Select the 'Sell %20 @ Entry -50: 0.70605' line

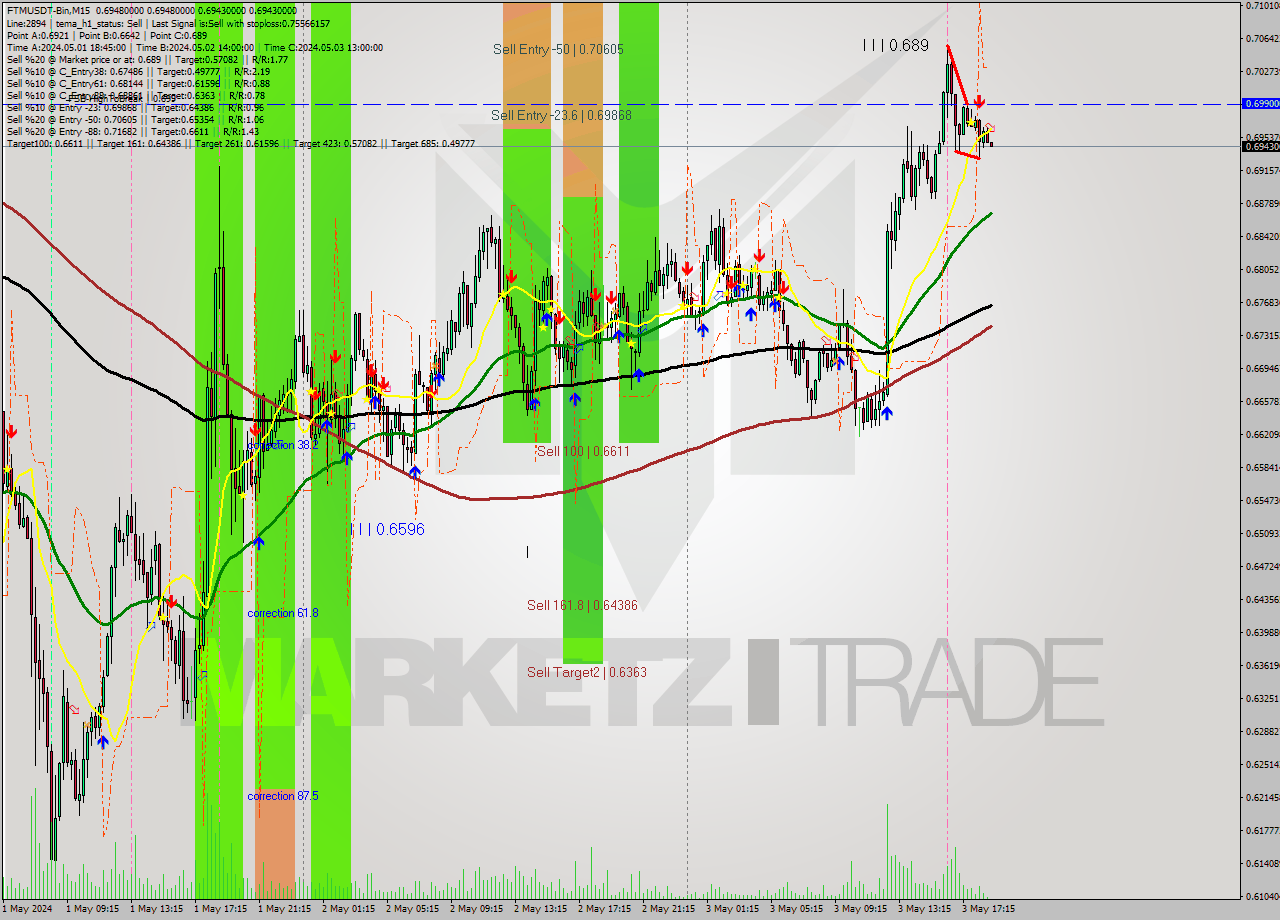(x=135, y=119)
